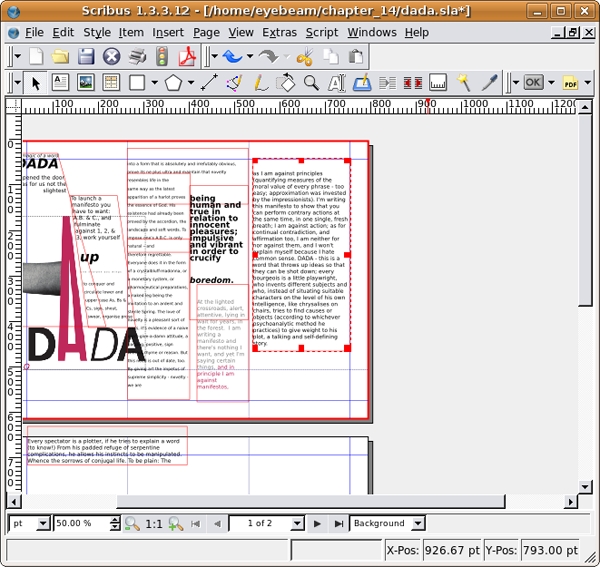Click the scissors Cut icon

[x=307, y=56]
